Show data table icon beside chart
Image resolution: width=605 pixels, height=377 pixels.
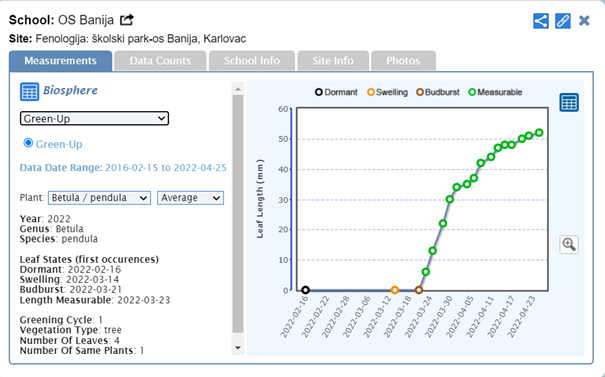pyautogui.click(x=569, y=103)
